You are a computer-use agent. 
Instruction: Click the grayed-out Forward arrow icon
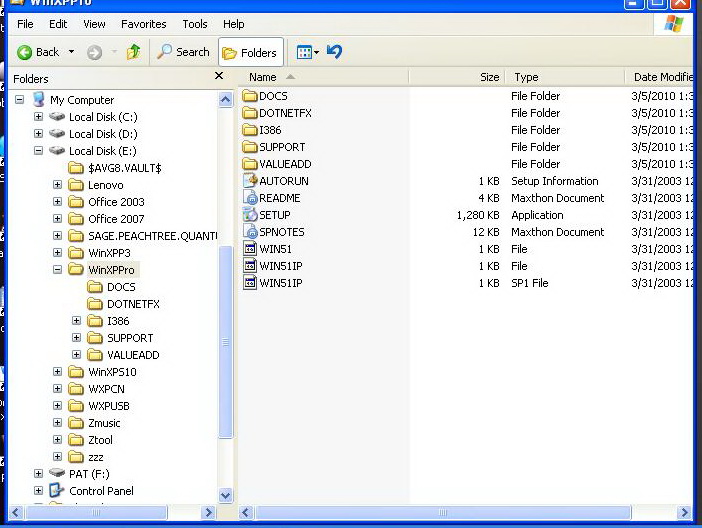[x=94, y=53]
